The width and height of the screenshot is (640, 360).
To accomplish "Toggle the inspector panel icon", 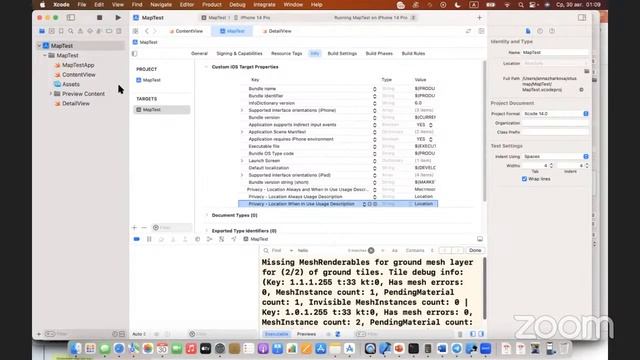I will click(582, 18).
